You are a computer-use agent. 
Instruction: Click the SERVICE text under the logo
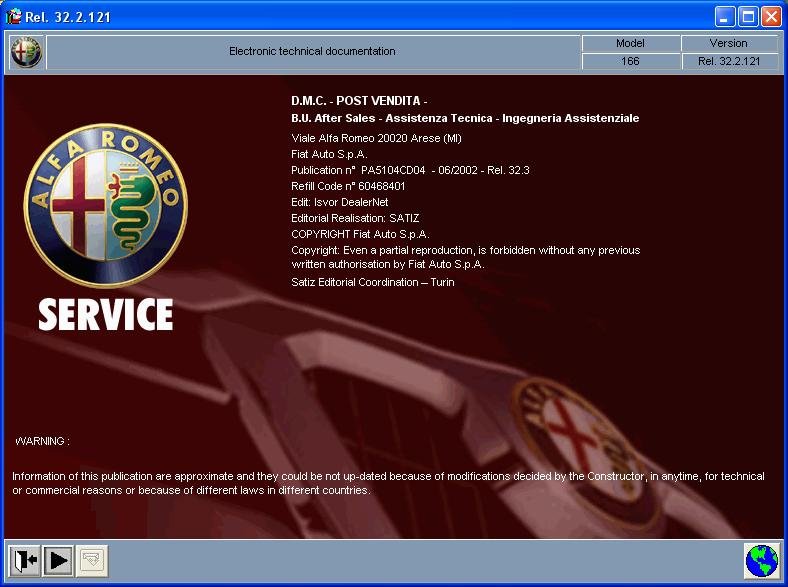105,315
